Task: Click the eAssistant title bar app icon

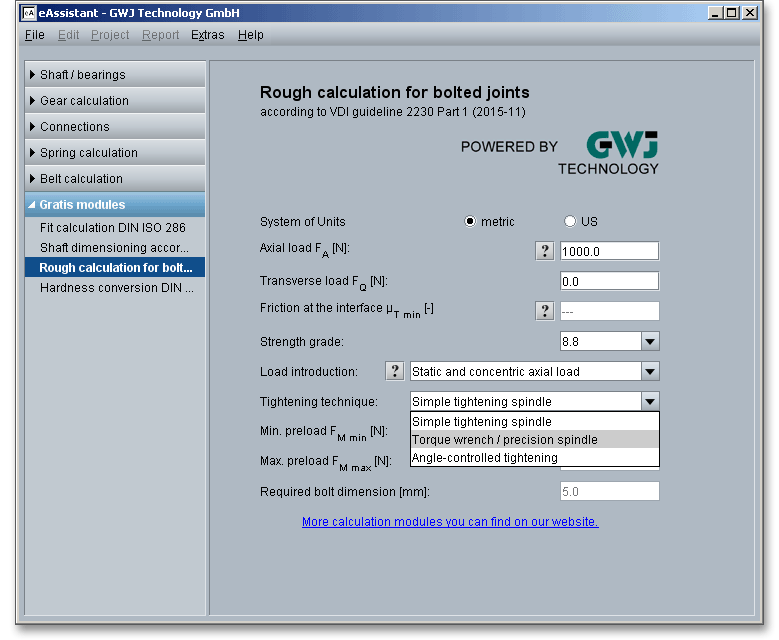Action: tap(28, 13)
